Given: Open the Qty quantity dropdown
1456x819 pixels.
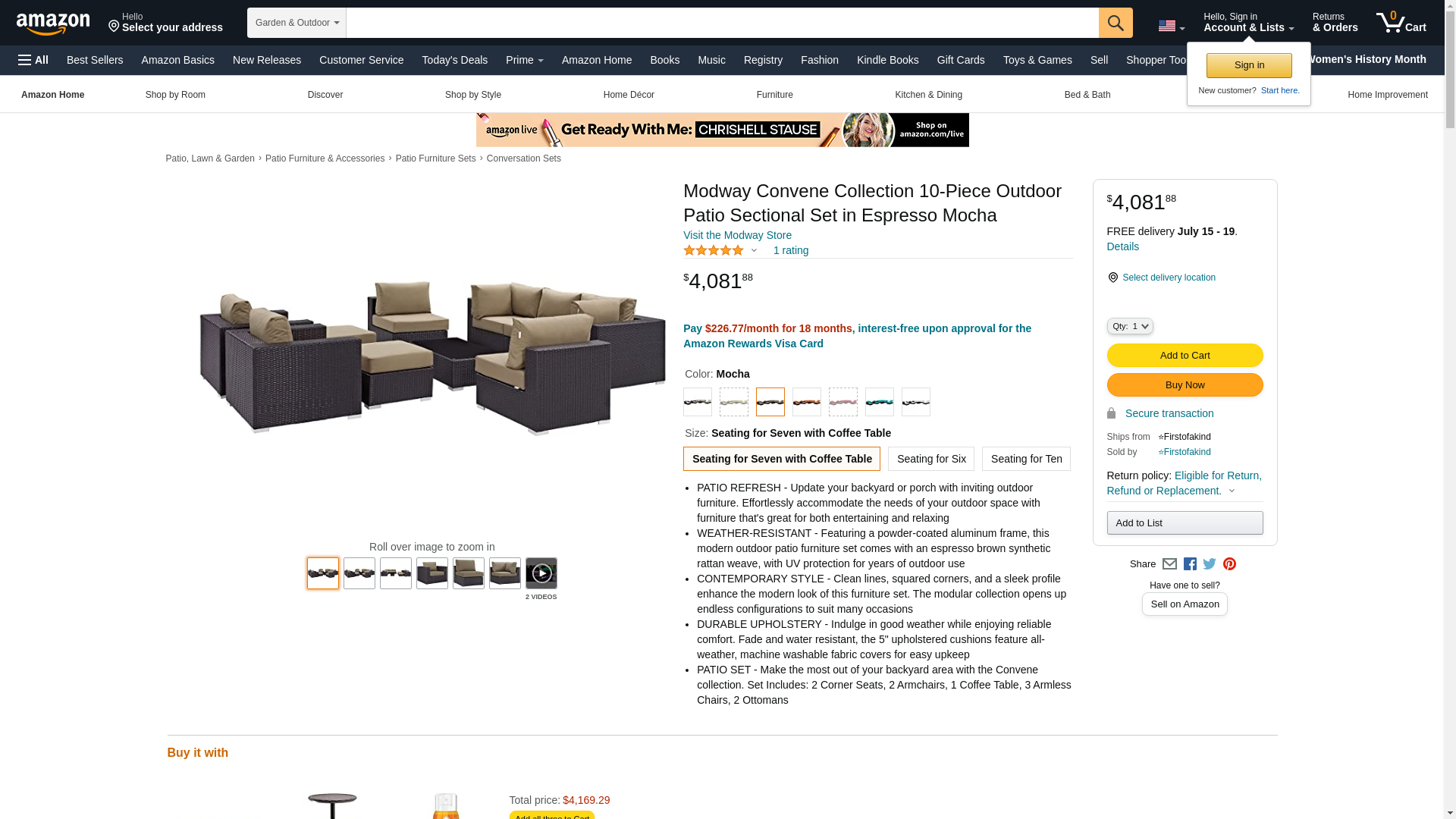Looking at the screenshot, I should point(1130,326).
